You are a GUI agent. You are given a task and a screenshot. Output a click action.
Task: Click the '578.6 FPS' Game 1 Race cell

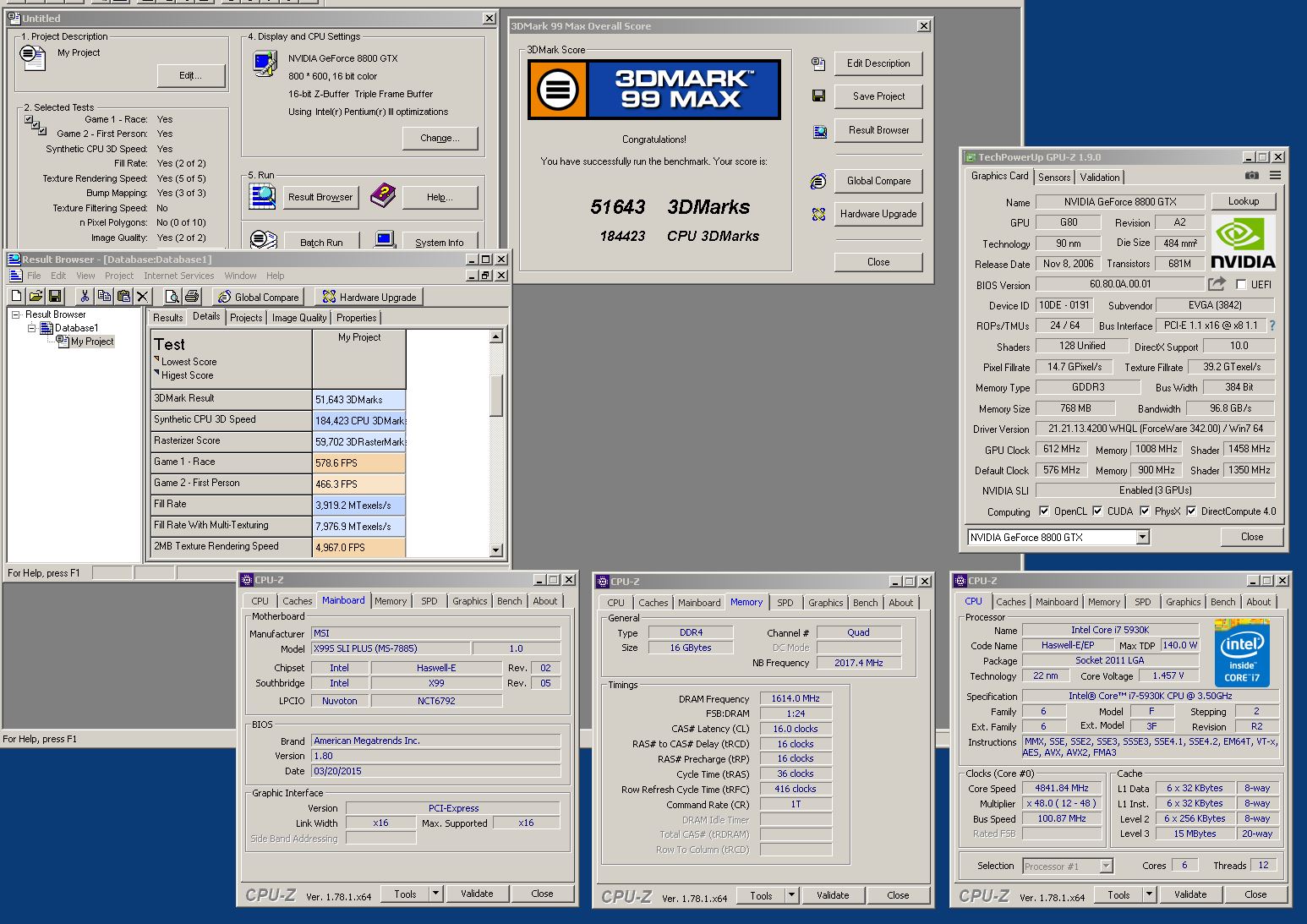pyautogui.click(x=359, y=463)
